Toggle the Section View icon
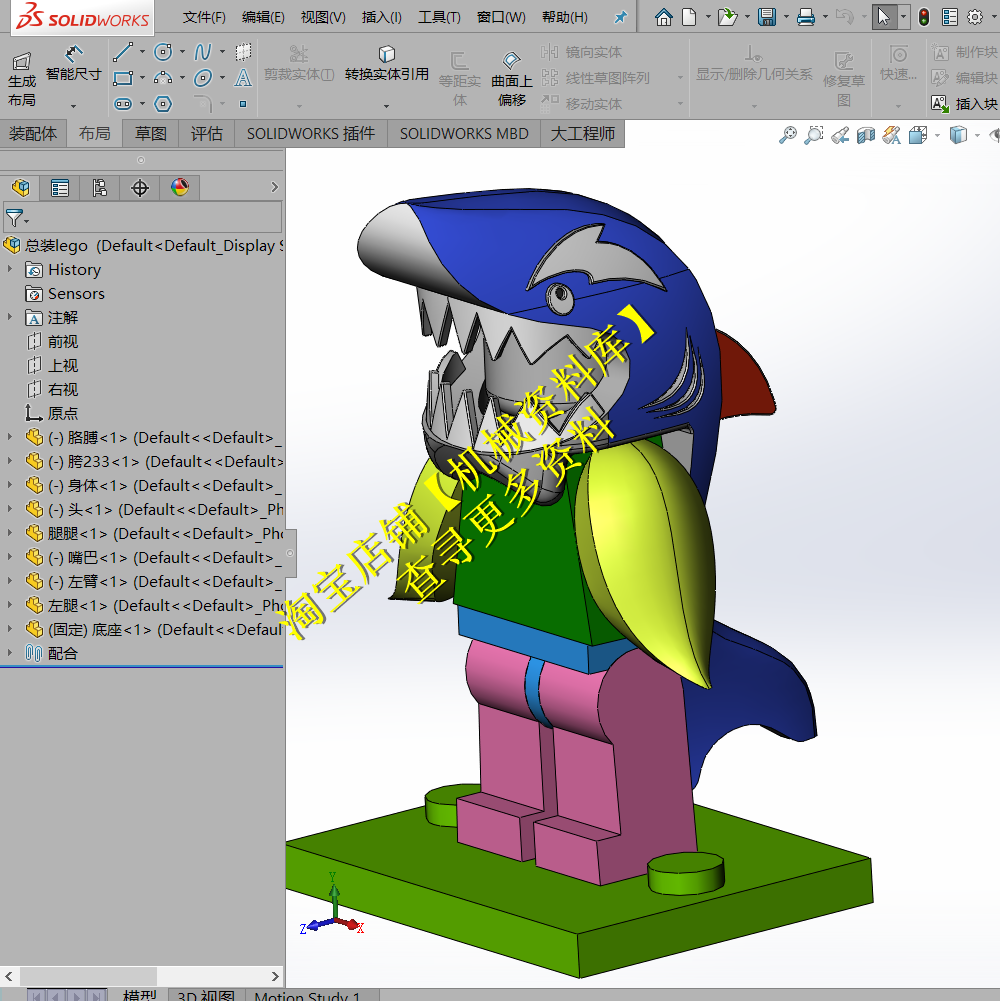The height and width of the screenshot is (1001, 1000). [x=866, y=135]
